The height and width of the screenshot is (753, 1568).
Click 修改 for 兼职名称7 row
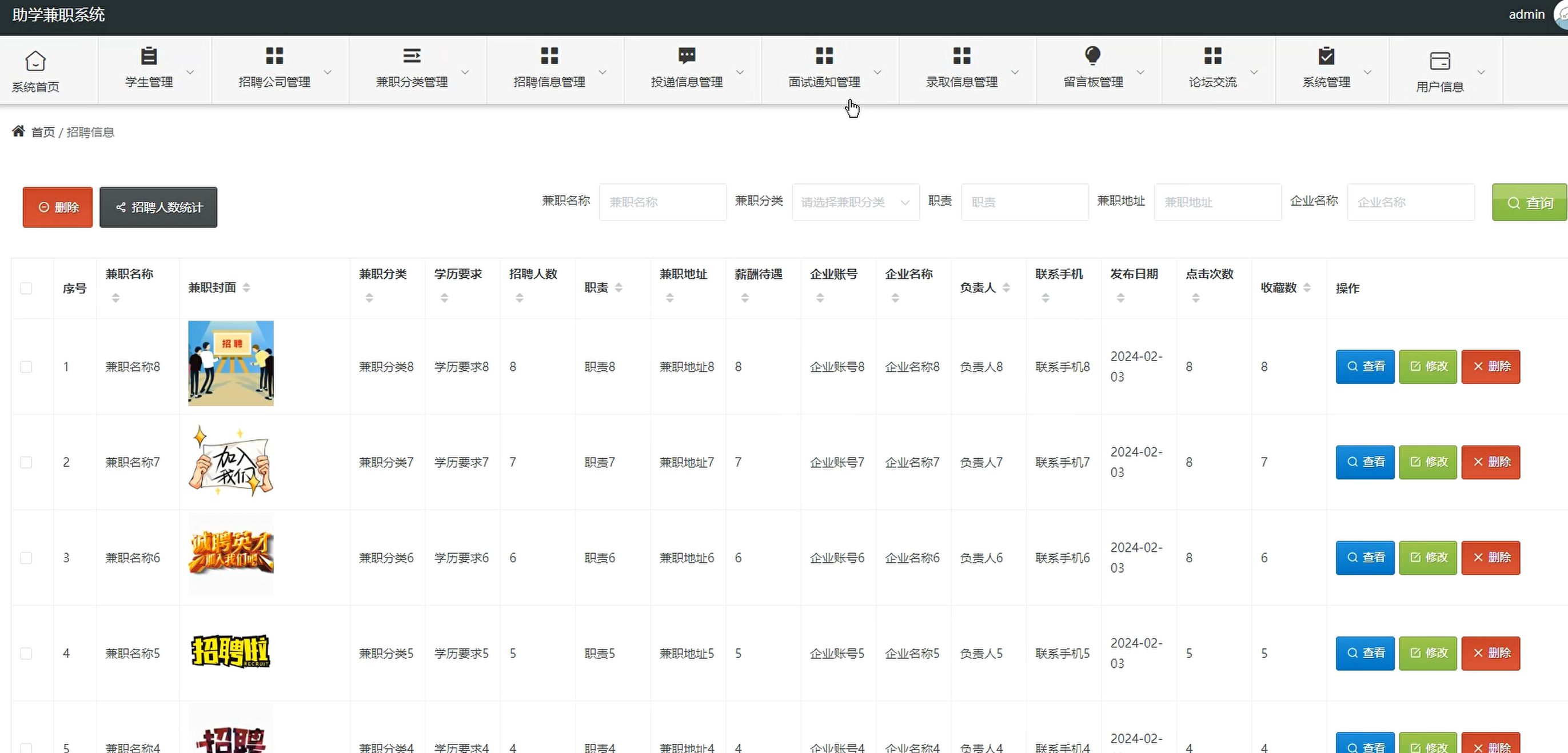[1428, 462]
